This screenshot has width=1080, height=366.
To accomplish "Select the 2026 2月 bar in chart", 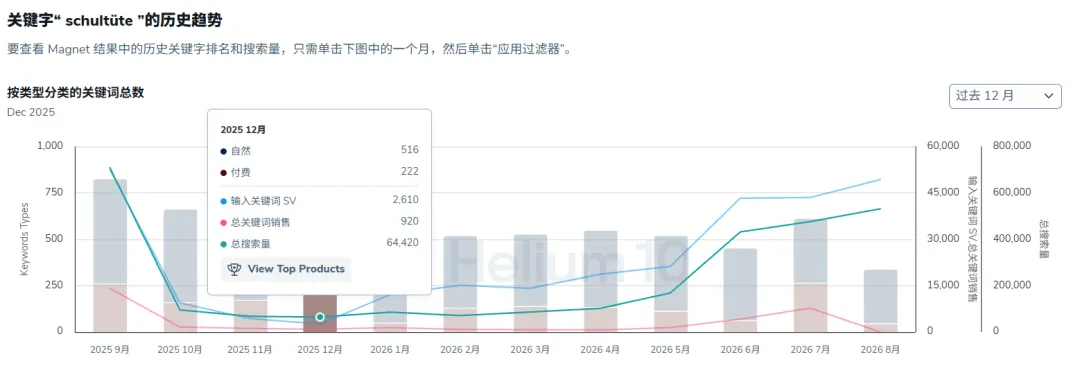I will coord(461,284).
